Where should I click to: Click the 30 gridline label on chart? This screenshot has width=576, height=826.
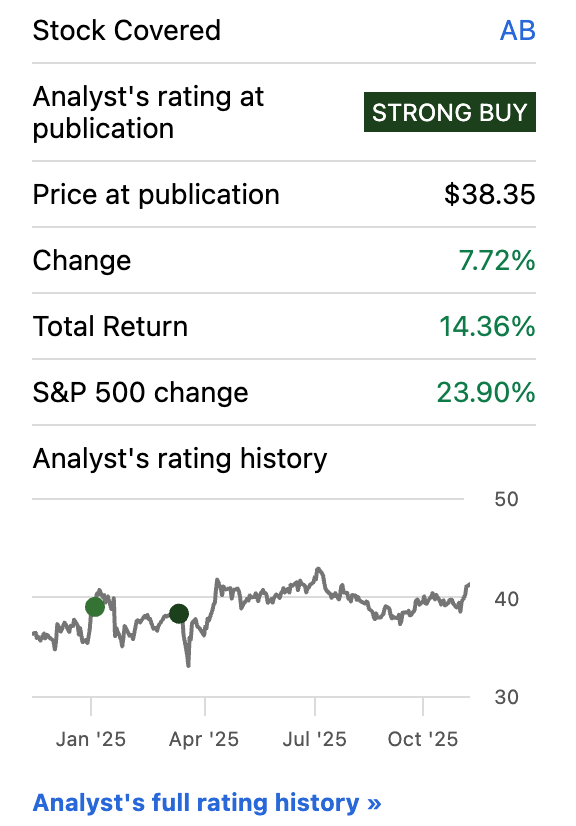506,698
